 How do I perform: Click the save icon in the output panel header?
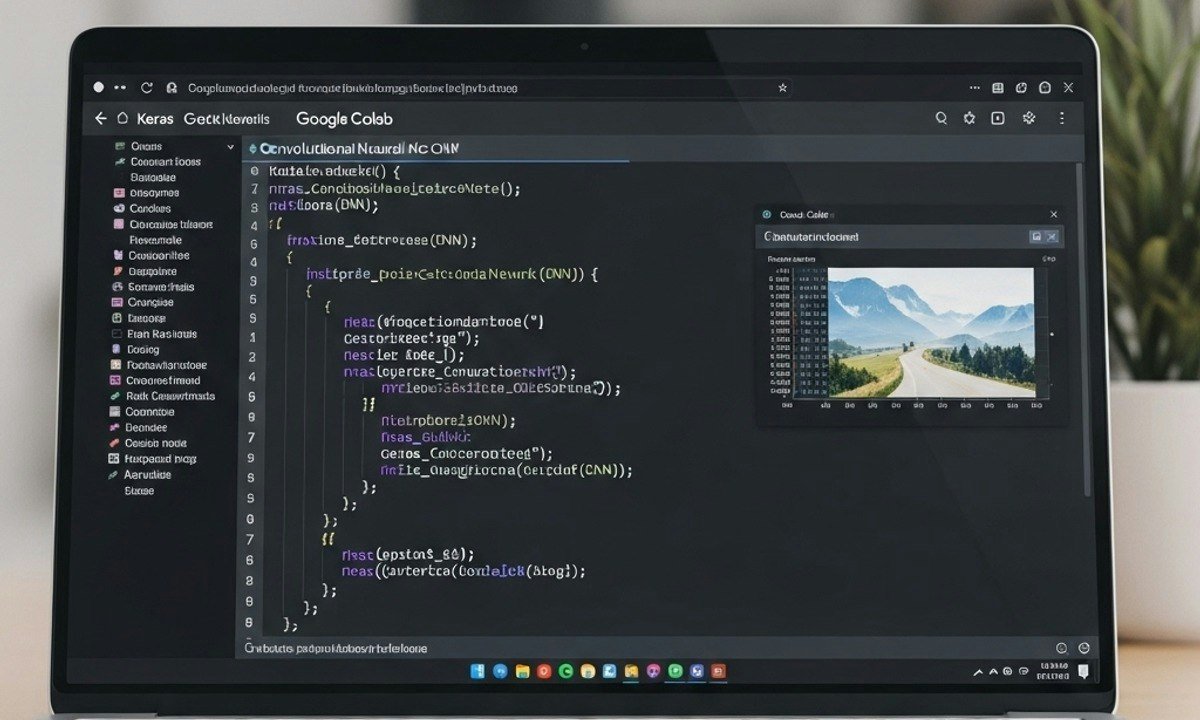tap(1036, 237)
